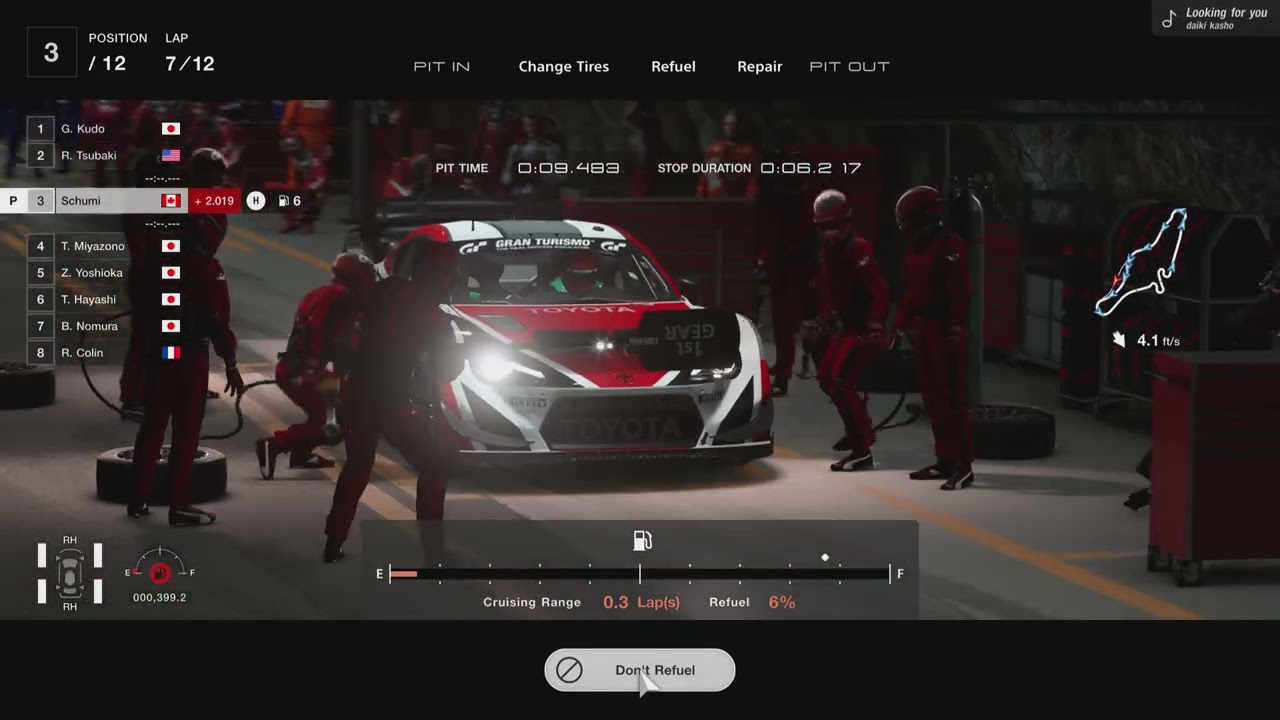Select the Change Tires pit step
The height and width of the screenshot is (720, 1280).
564,66
